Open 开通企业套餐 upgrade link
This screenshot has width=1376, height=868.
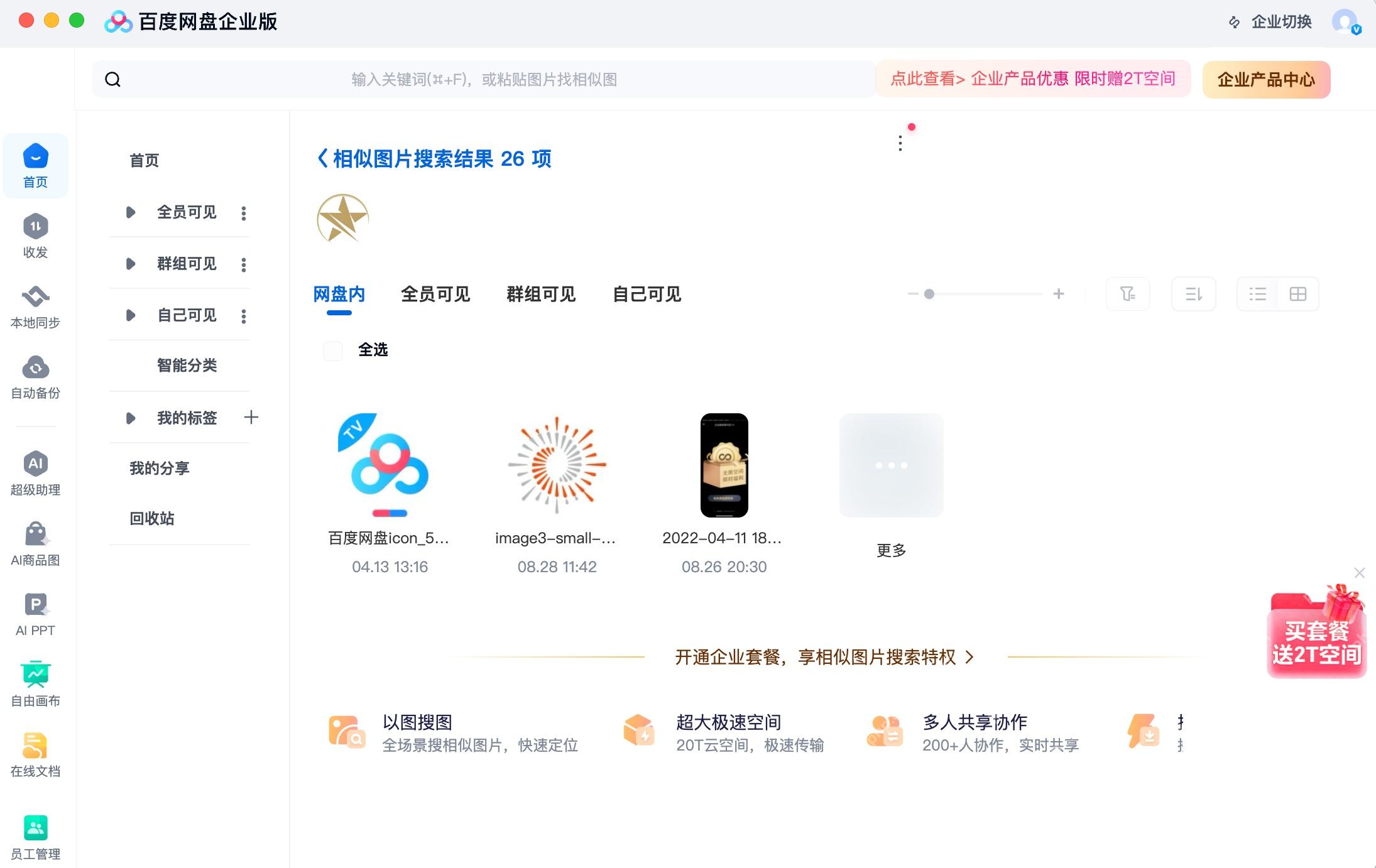pos(824,657)
